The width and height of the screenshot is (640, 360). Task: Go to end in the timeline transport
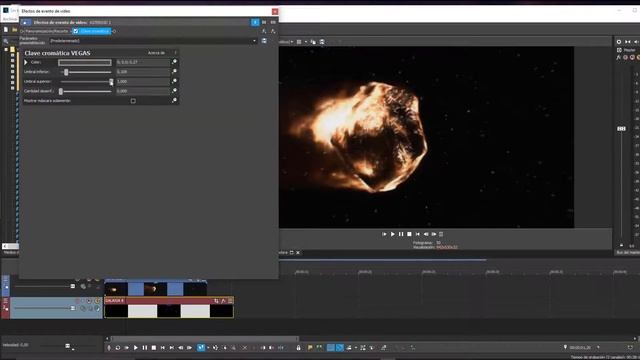coord(172,348)
